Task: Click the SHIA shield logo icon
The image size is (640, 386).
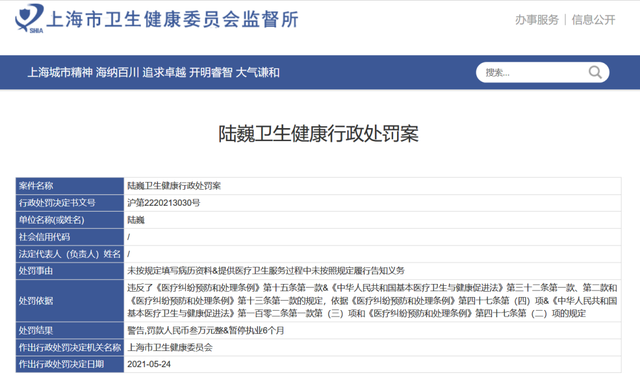Action: click(x=29, y=18)
